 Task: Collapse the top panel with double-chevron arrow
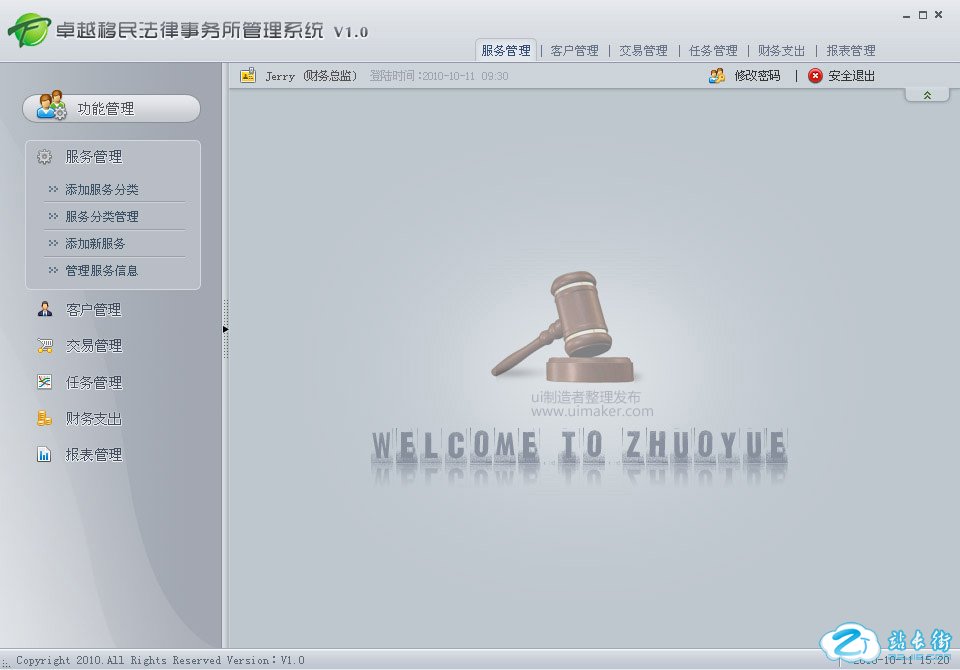pos(927,95)
